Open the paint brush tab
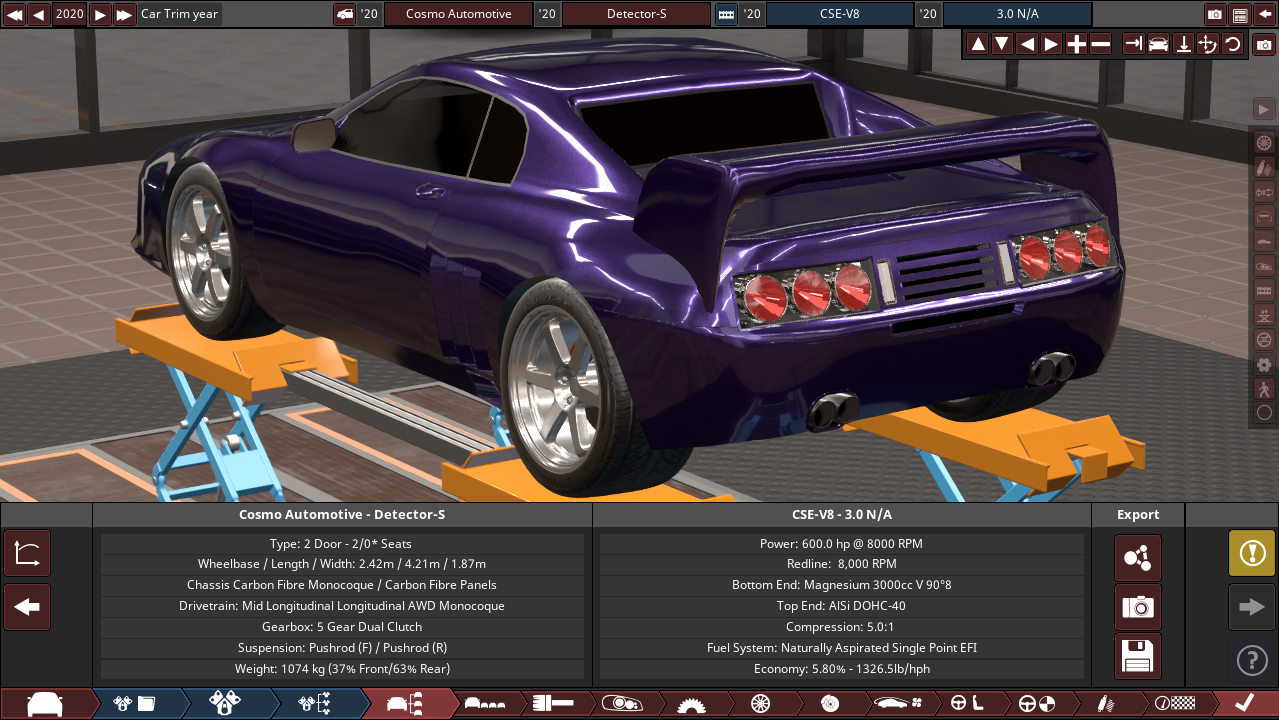Screen dimensions: 1279x720 (x=552, y=704)
